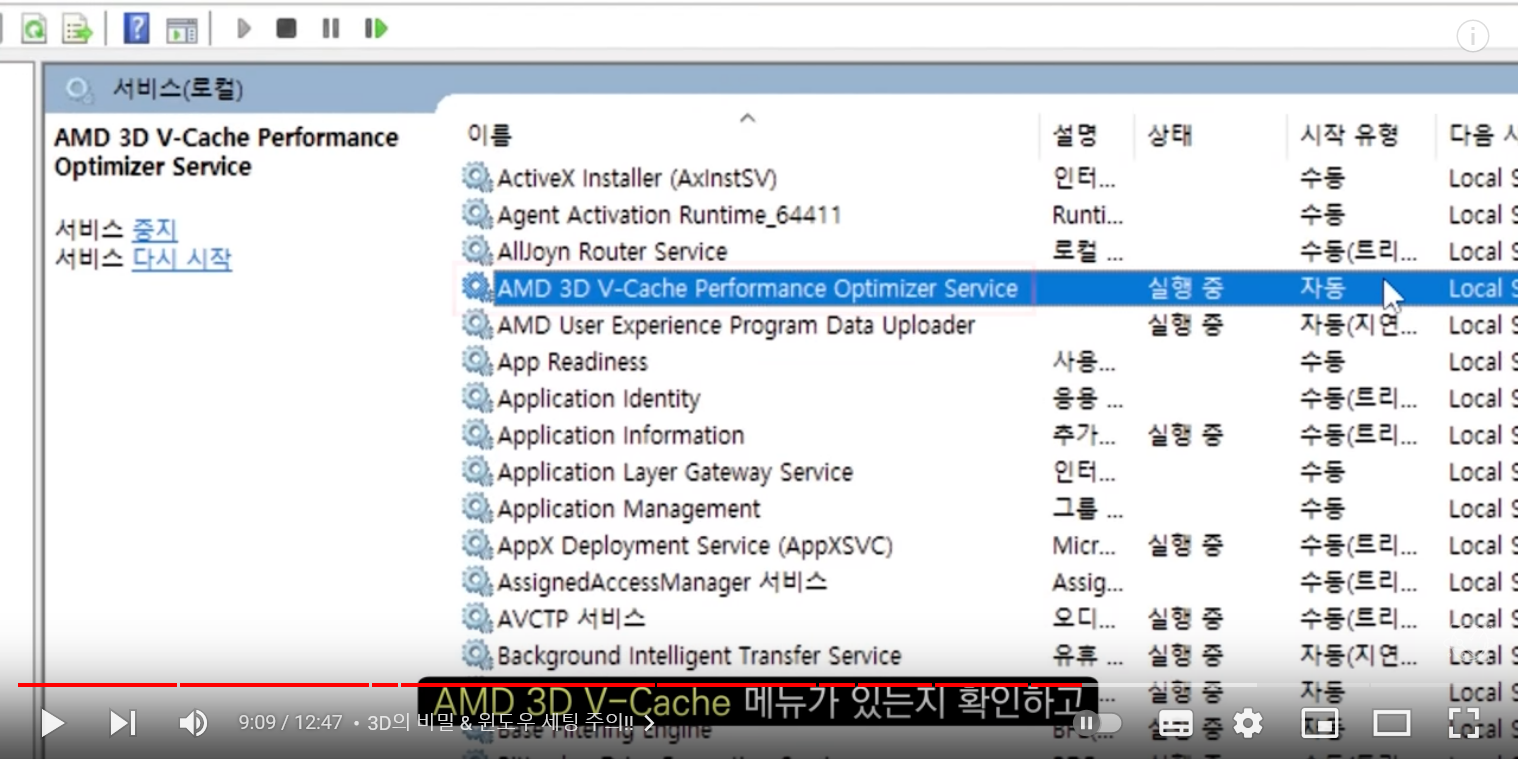Click the Refresh toolbar icon in Services
Image resolution: width=1518 pixels, height=759 pixels.
(34, 28)
